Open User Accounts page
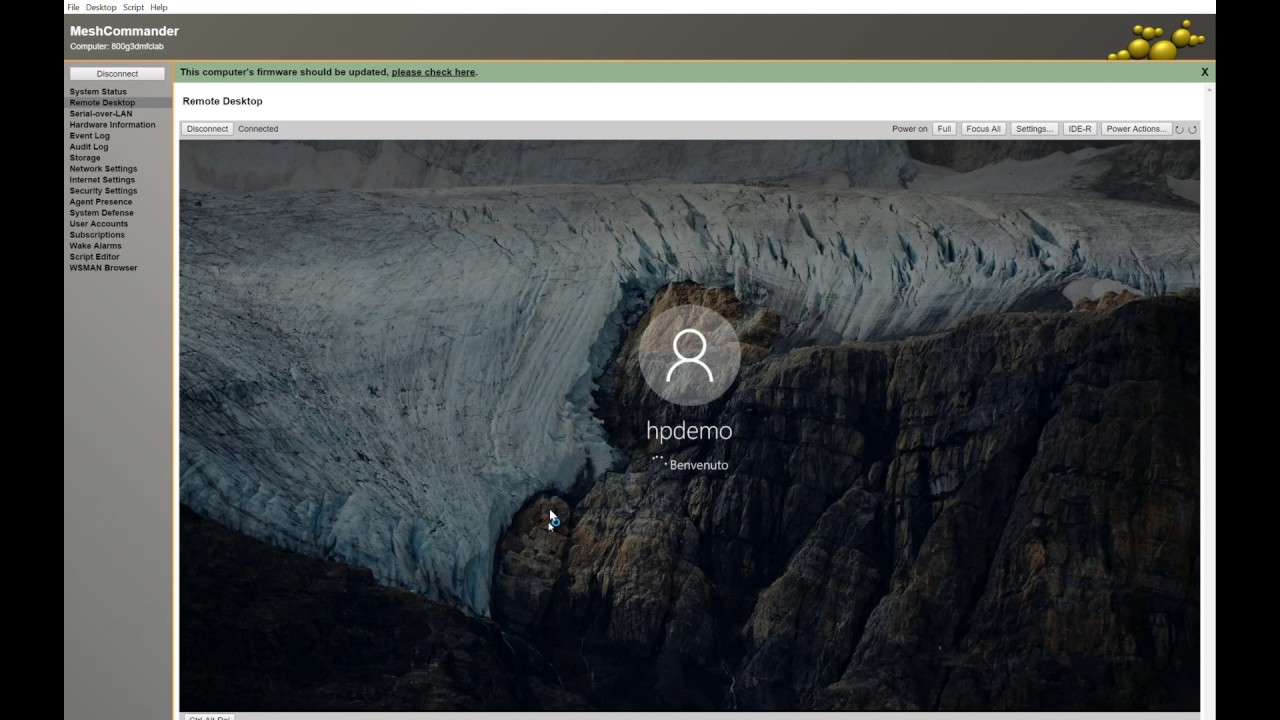 point(99,224)
